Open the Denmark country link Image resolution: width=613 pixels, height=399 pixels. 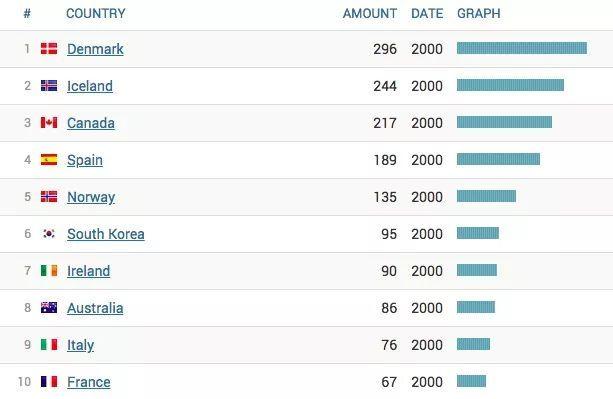pos(95,49)
